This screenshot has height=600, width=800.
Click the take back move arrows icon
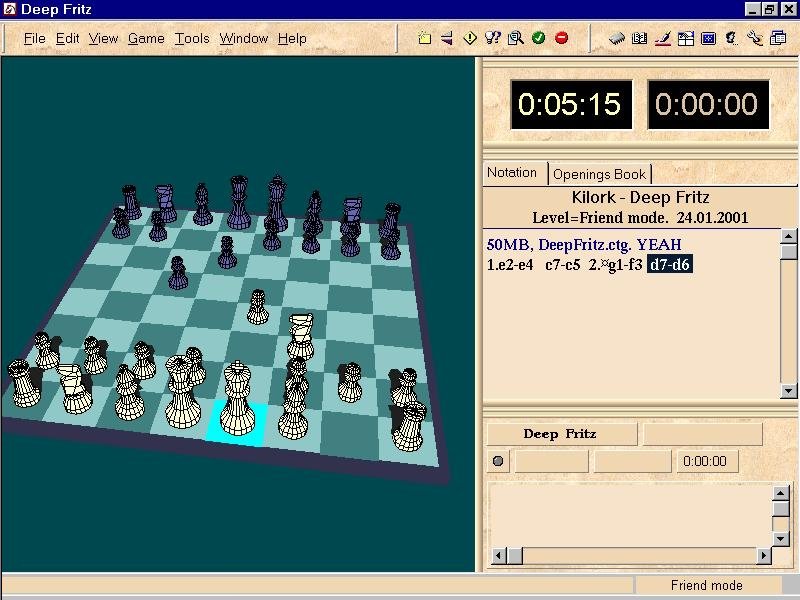click(x=447, y=38)
